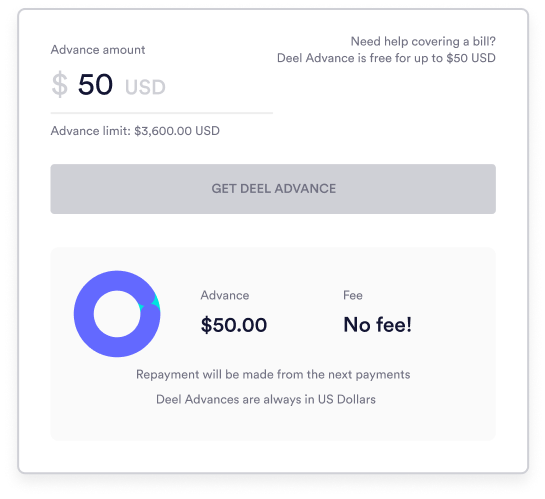Click the 'Advance' label in the summary

(x=225, y=295)
